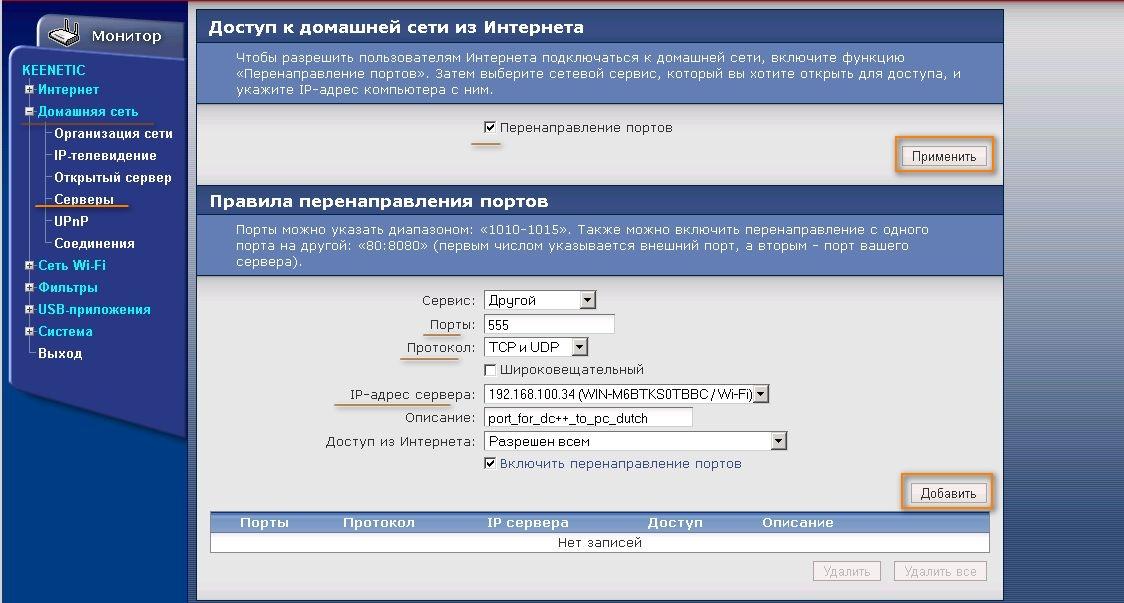Expand the Система tree node

(29, 331)
